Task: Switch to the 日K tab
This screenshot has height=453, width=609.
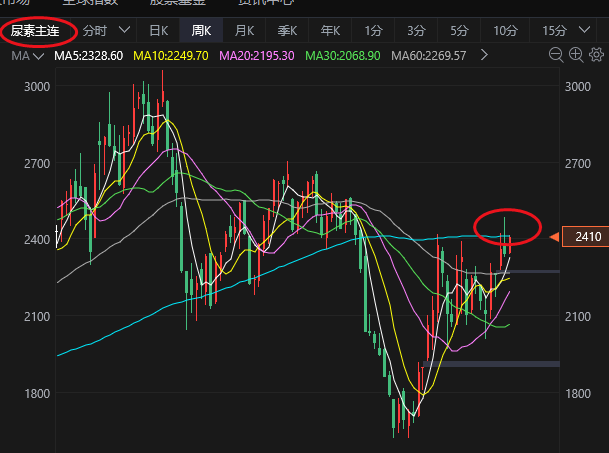Action: click(159, 31)
